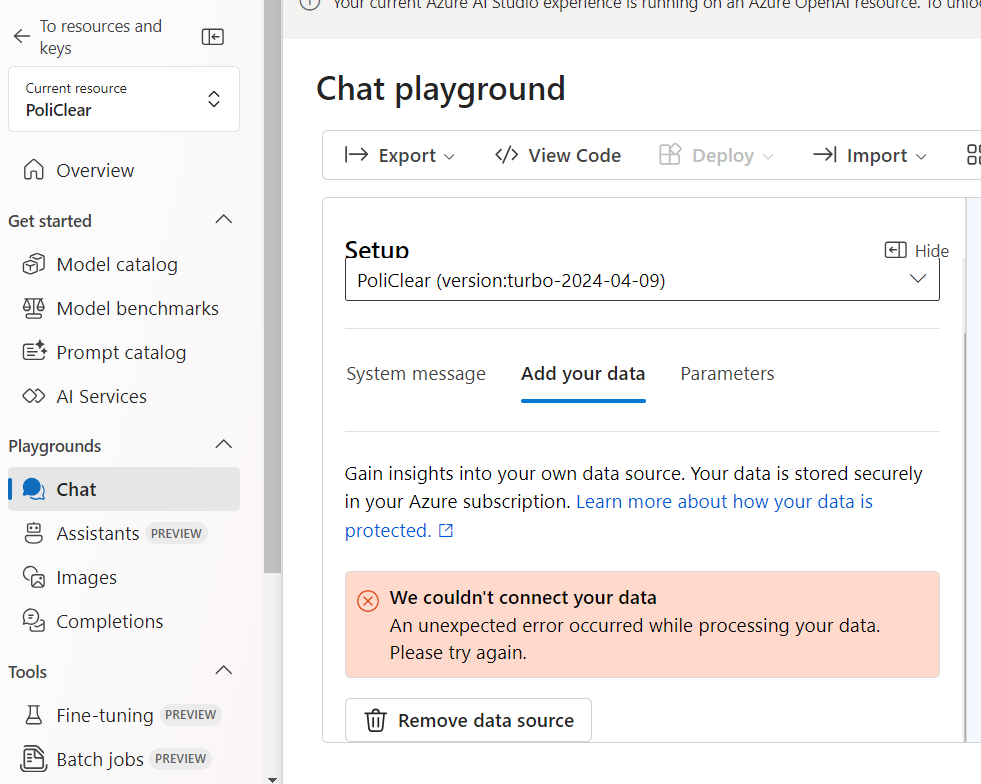Click the Model catalog cube icon
The height and width of the screenshot is (784, 981).
34,264
